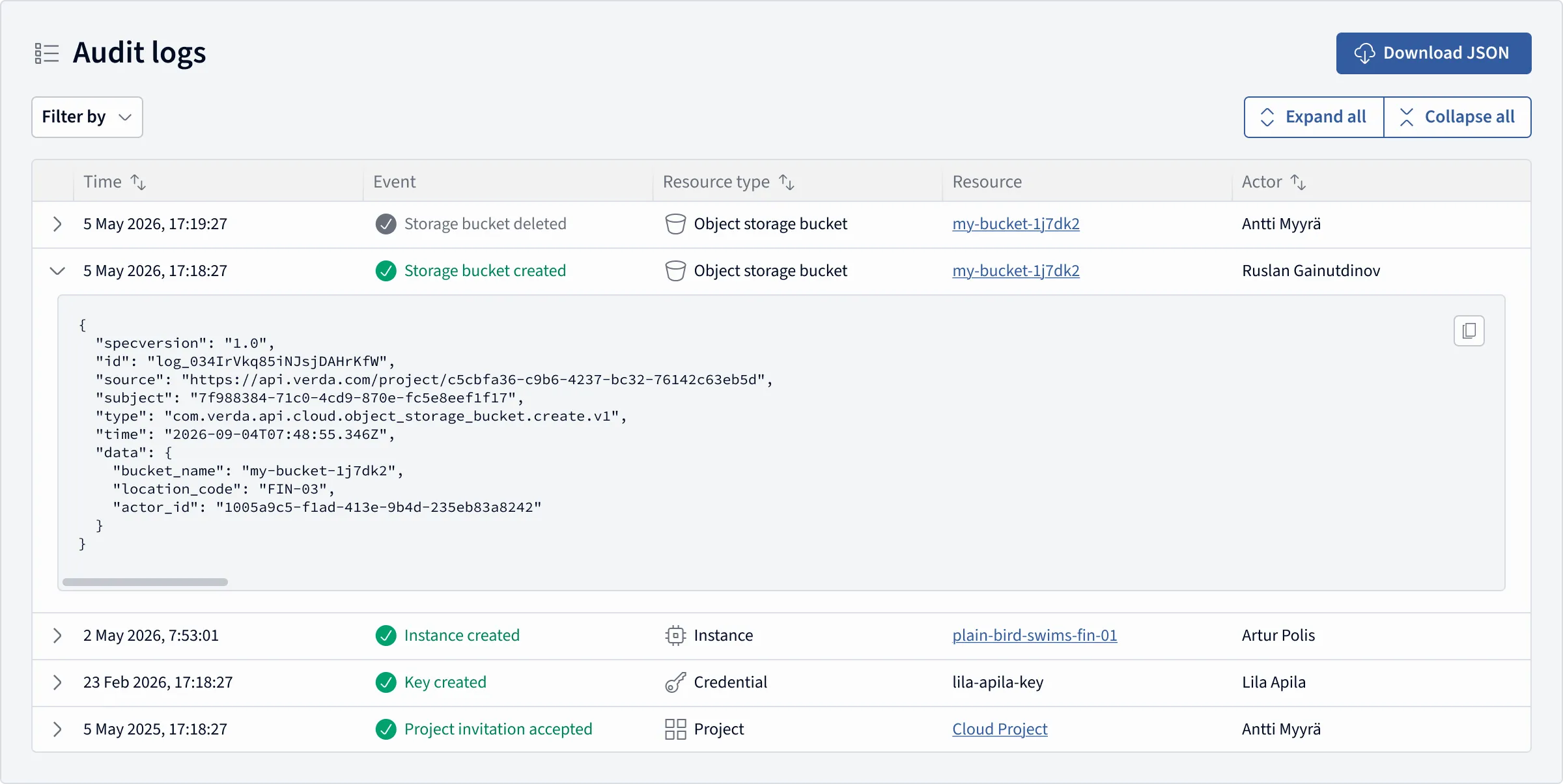Click the "time" 2026-09-04 JSON line
The image size is (1563, 784).
245,434
